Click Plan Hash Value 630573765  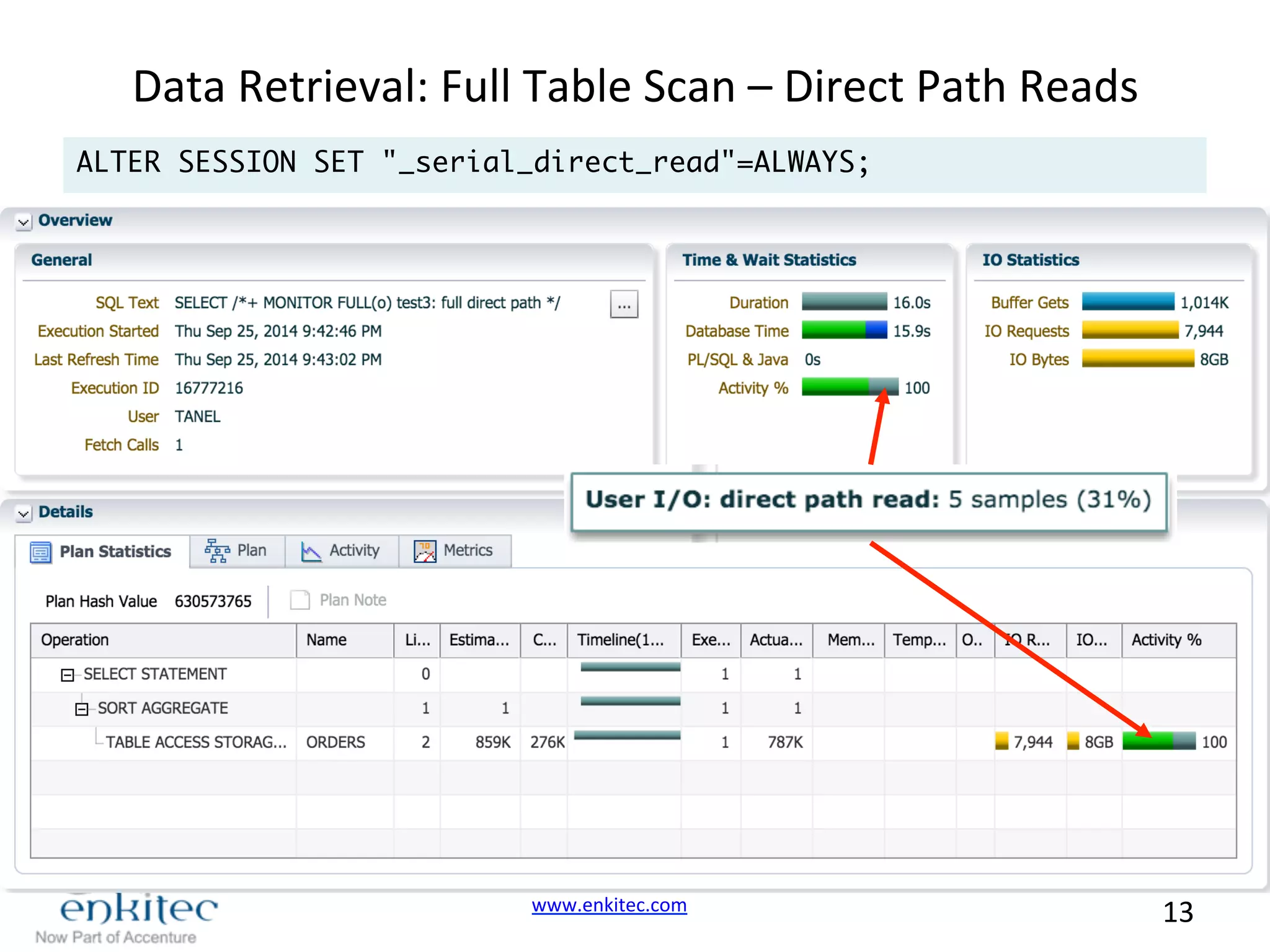(213, 601)
